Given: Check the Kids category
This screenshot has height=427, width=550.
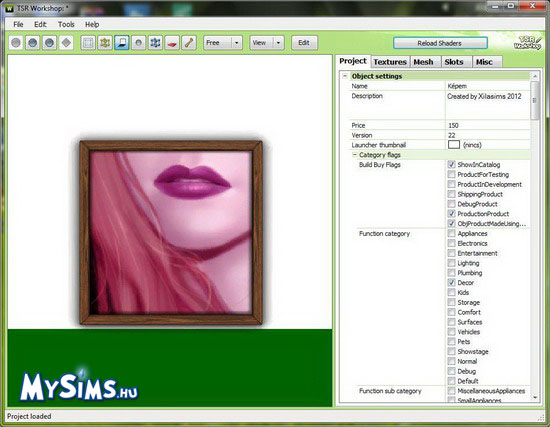Looking at the screenshot, I should pyautogui.click(x=452, y=292).
